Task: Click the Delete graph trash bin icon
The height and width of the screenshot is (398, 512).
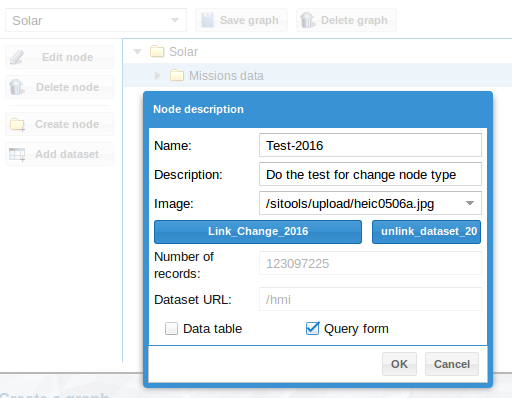Action: point(307,20)
